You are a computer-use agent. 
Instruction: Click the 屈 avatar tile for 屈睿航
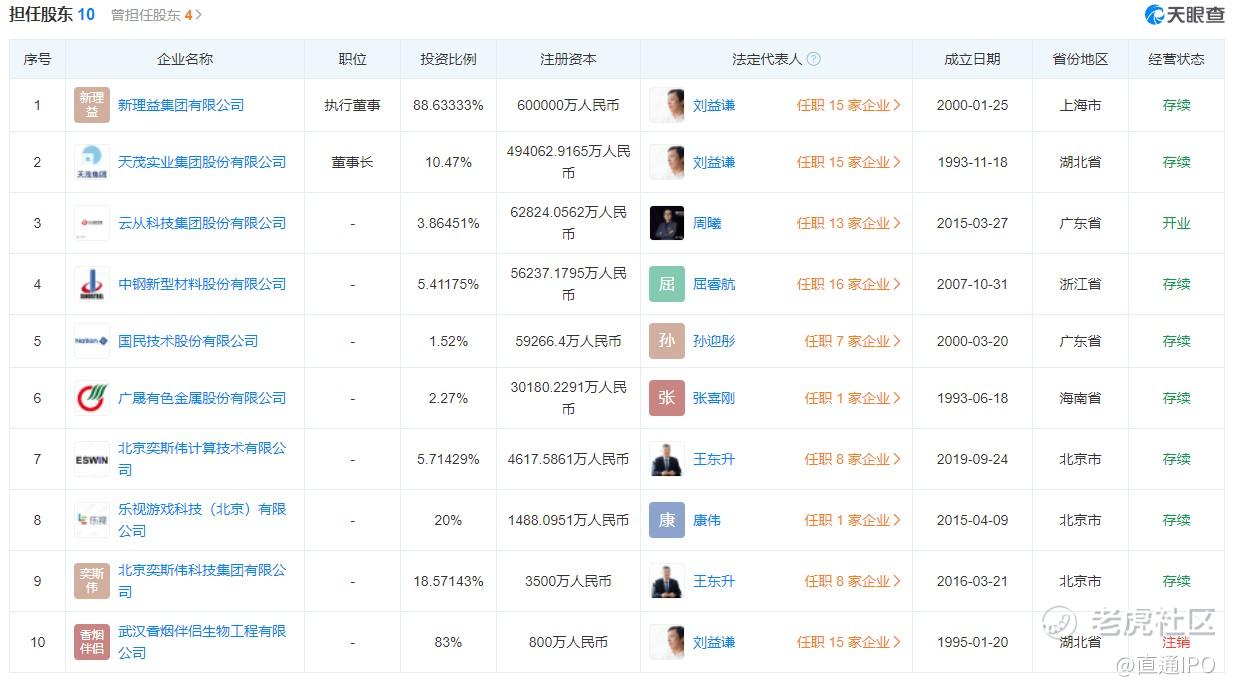pyautogui.click(x=667, y=284)
